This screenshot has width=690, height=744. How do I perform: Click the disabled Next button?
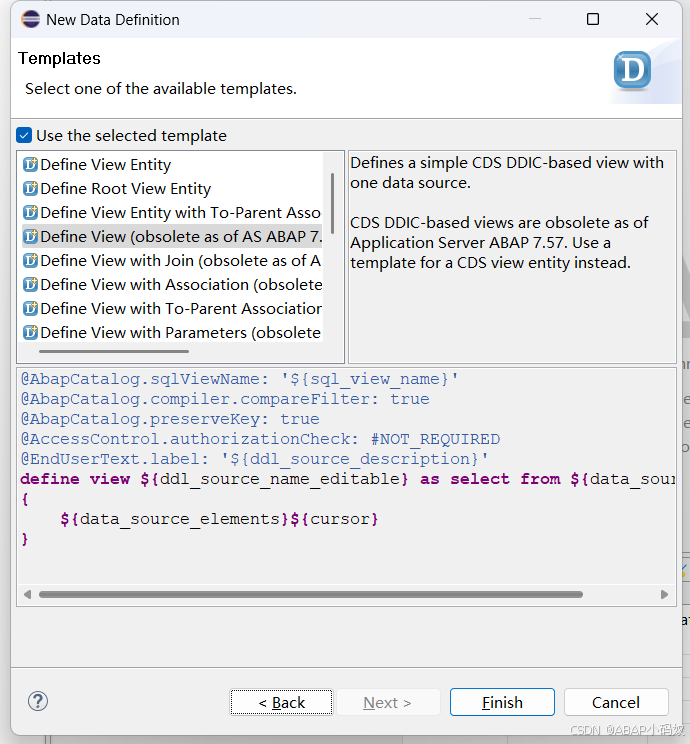coord(387,702)
